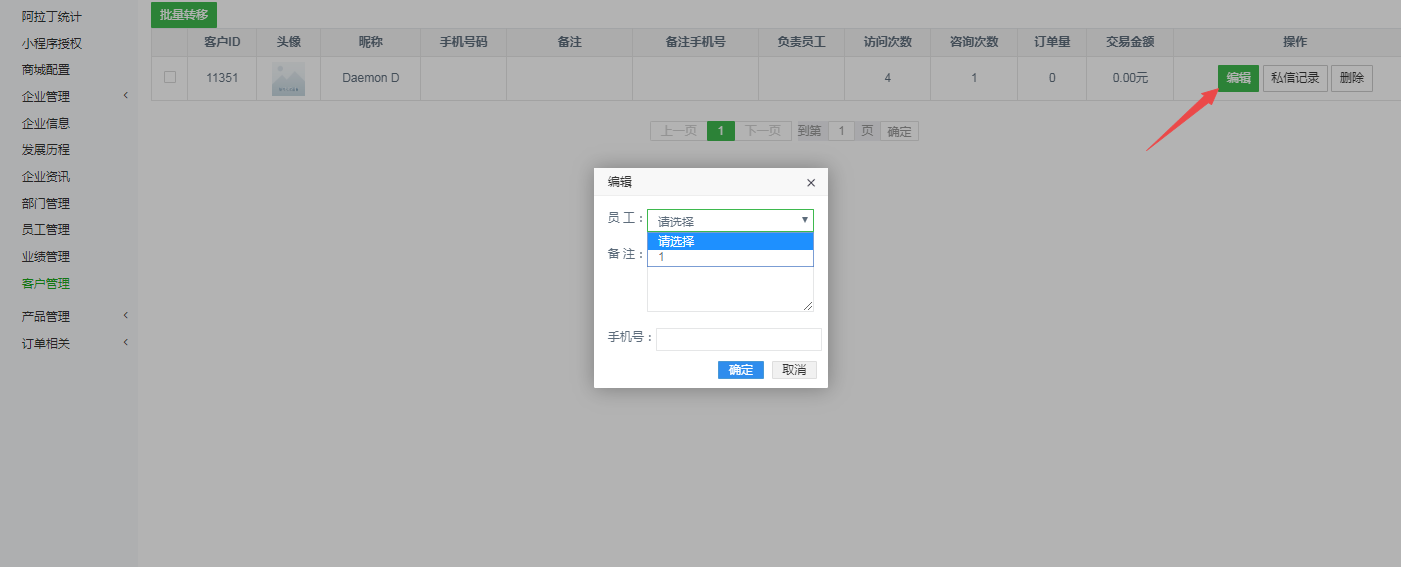Screen dimensions: 1401x567
Task: Open 员工管理 in the sidebar
Action: (46, 229)
